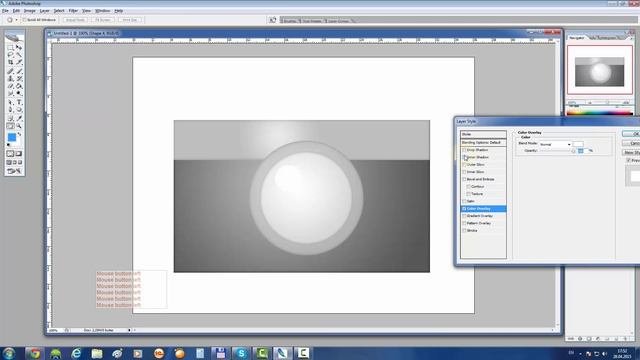Click the Opacity percentage input field
Viewport: 640px width, 360px height.
pyautogui.click(x=583, y=151)
